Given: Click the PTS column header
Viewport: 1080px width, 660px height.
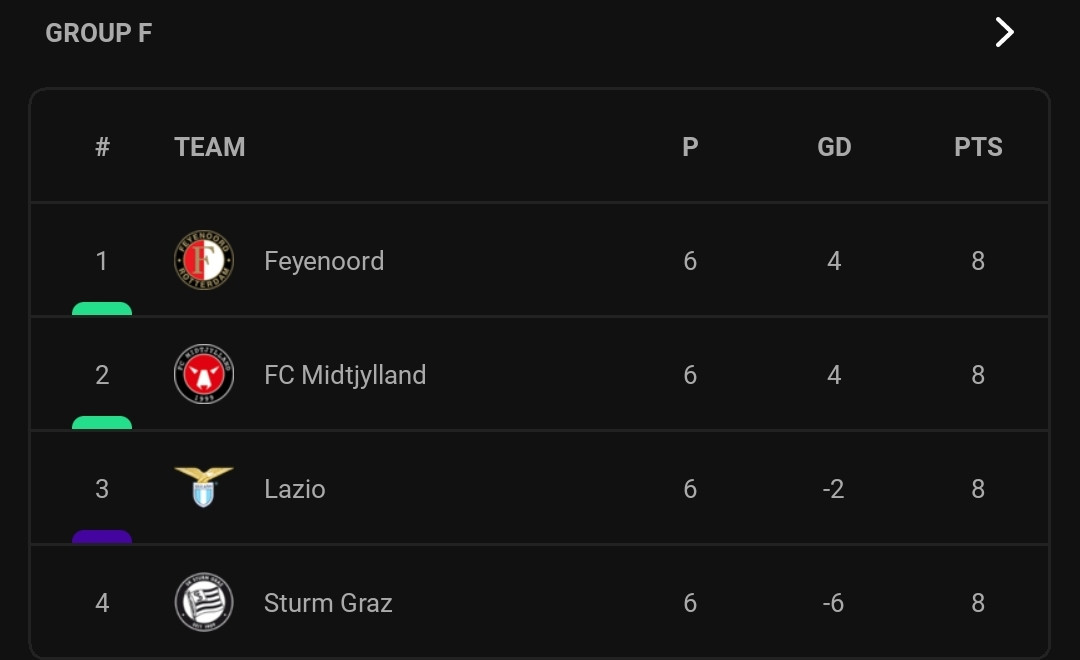Looking at the screenshot, I should pyautogui.click(x=978, y=147).
